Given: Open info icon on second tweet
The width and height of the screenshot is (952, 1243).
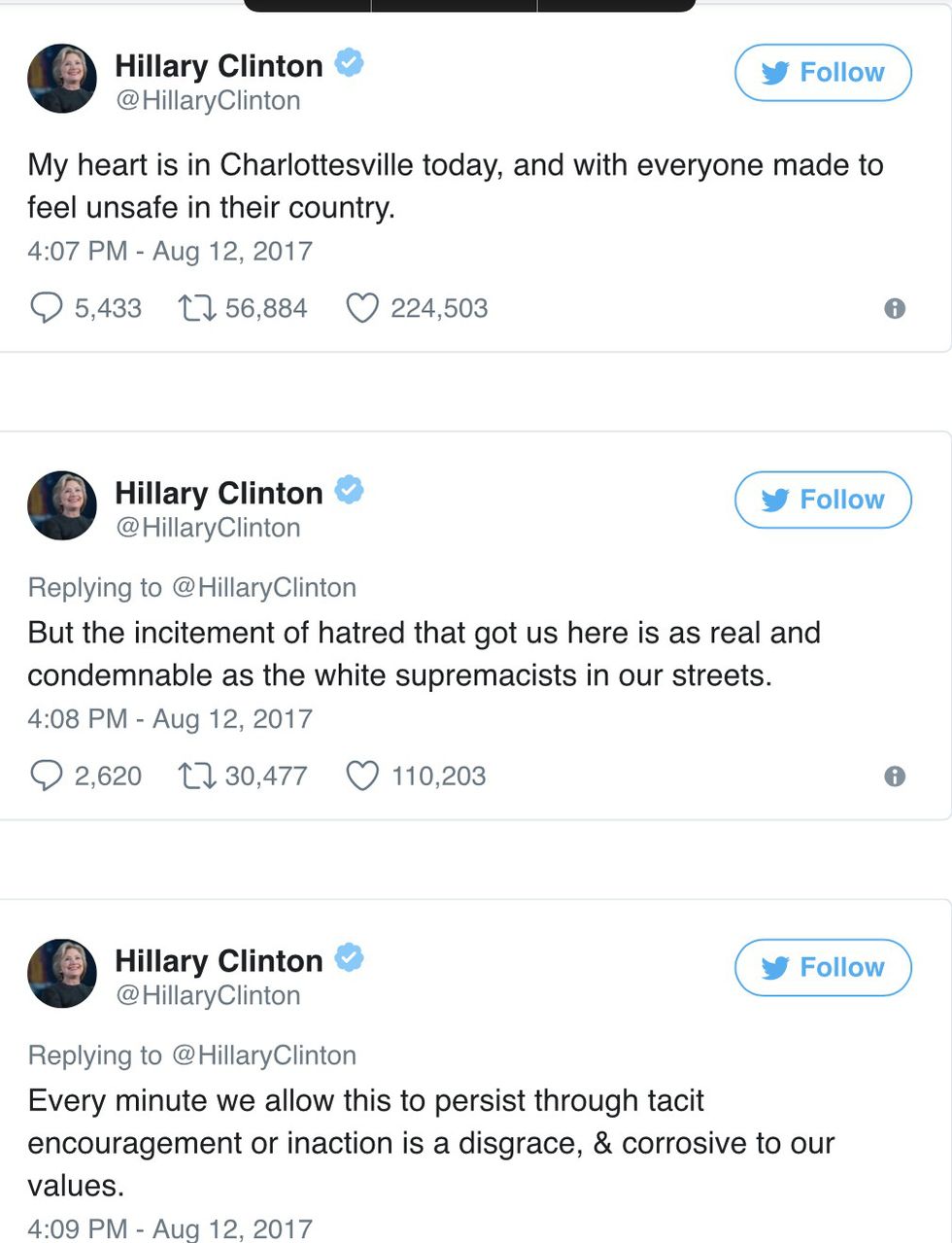Looking at the screenshot, I should coord(895,776).
